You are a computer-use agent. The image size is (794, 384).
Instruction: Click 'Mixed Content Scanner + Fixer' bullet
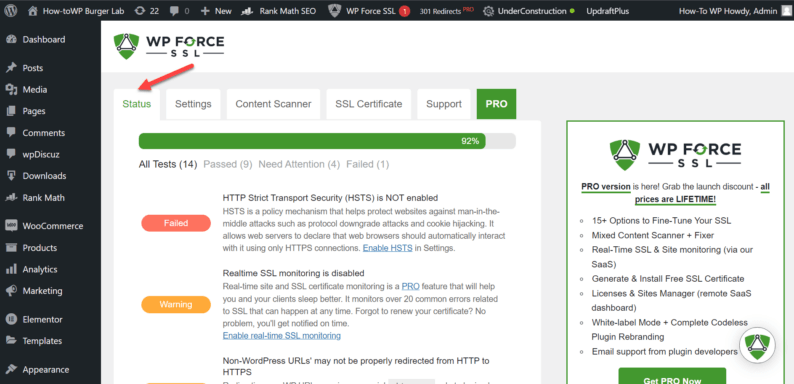pos(653,235)
